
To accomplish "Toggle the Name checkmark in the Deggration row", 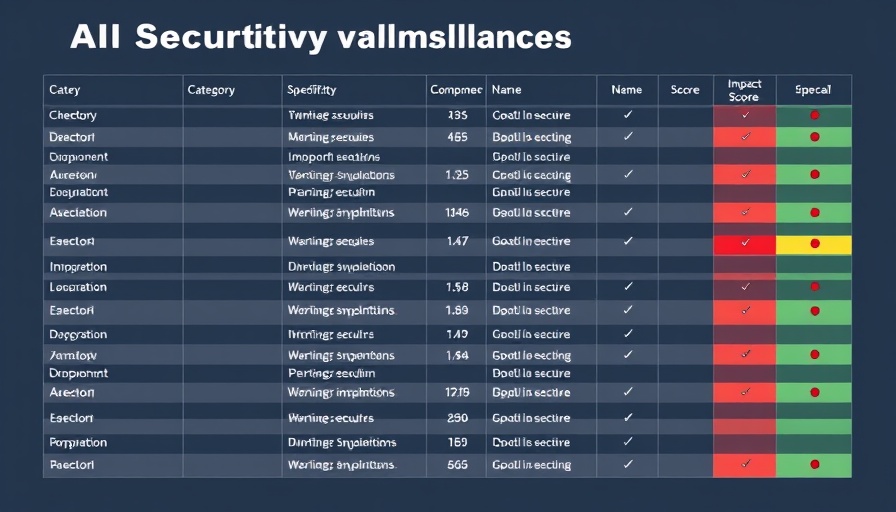I will (x=628, y=333).
